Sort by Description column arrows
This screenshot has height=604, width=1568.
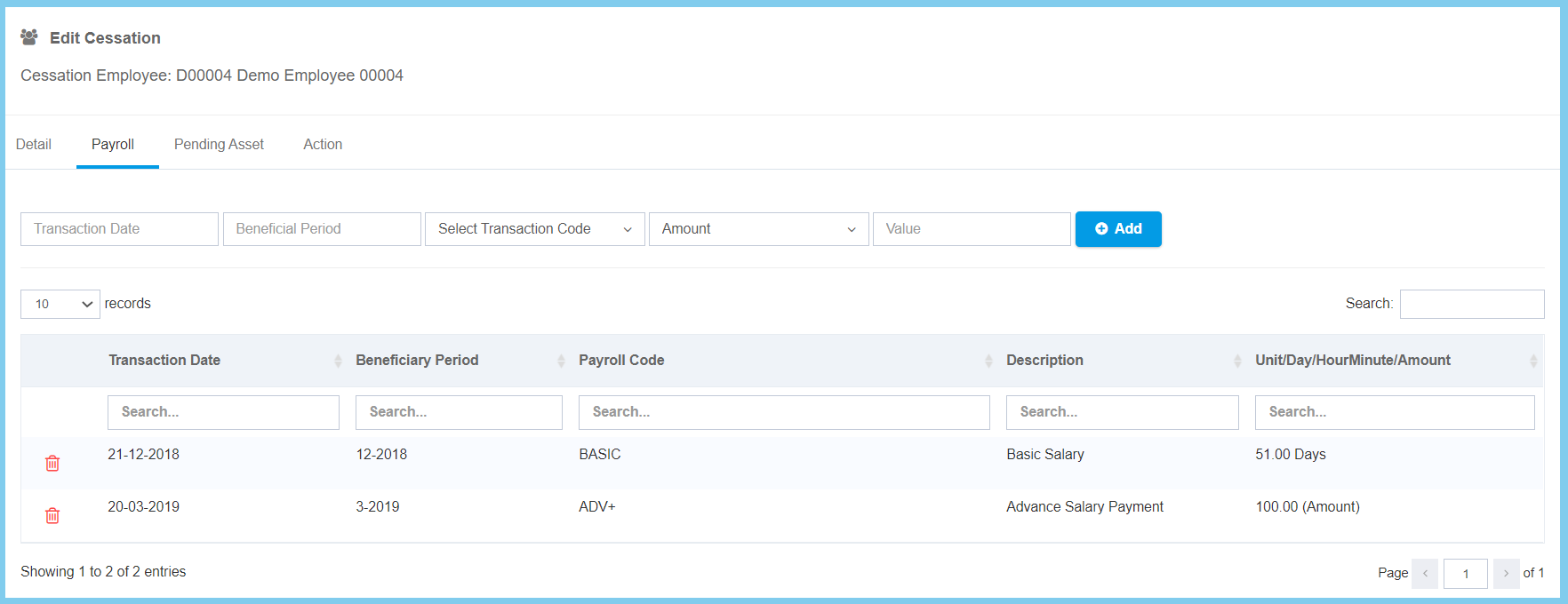click(1237, 361)
